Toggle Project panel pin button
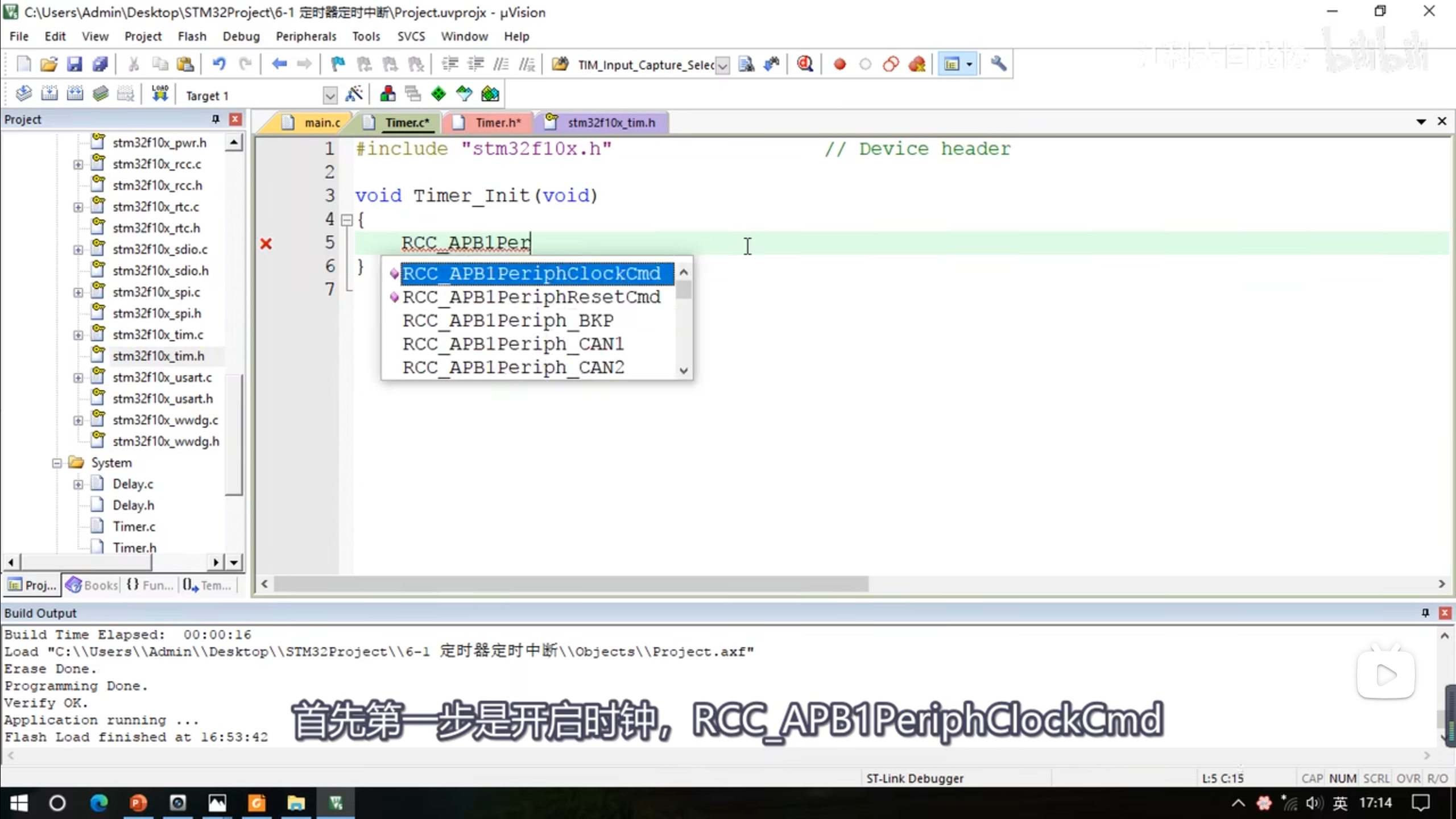 click(x=216, y=119)
